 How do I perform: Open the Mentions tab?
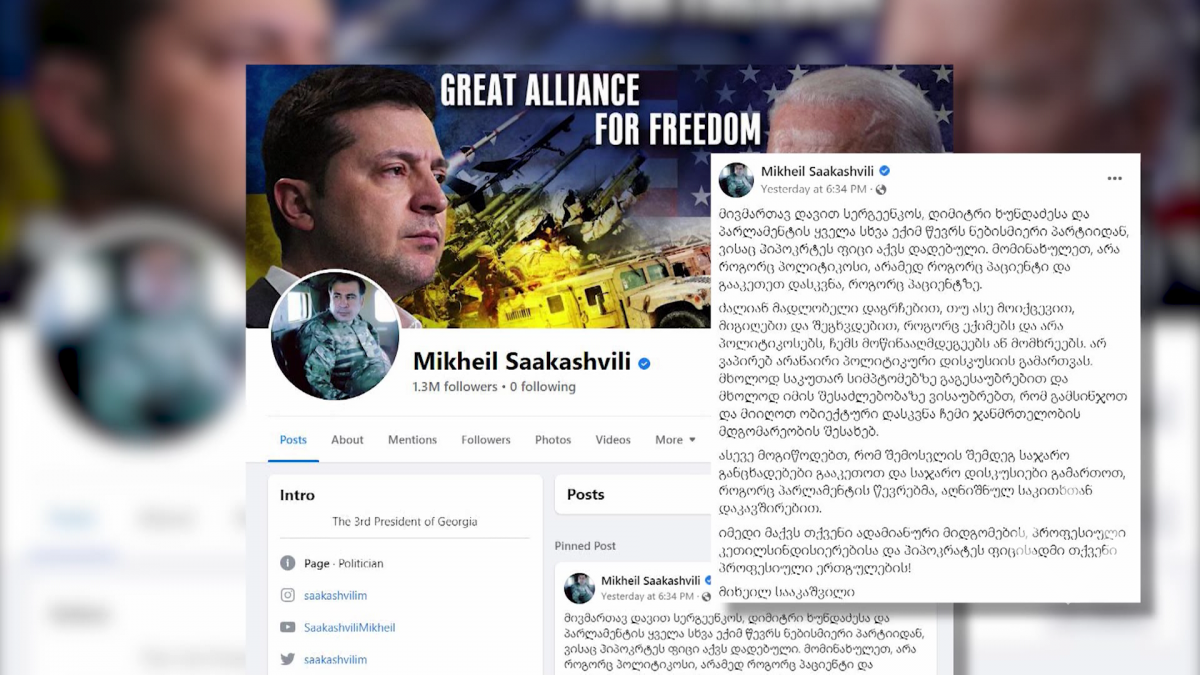[412, 440]
